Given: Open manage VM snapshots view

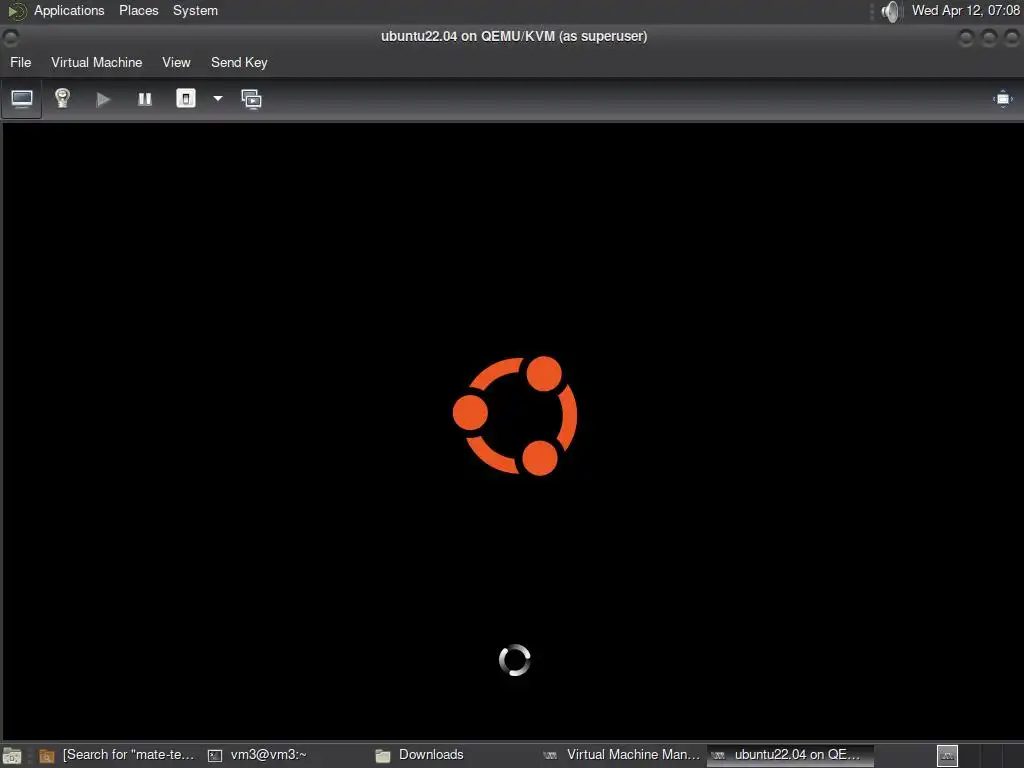Looking at the screenshot, I should click(251, 99).
